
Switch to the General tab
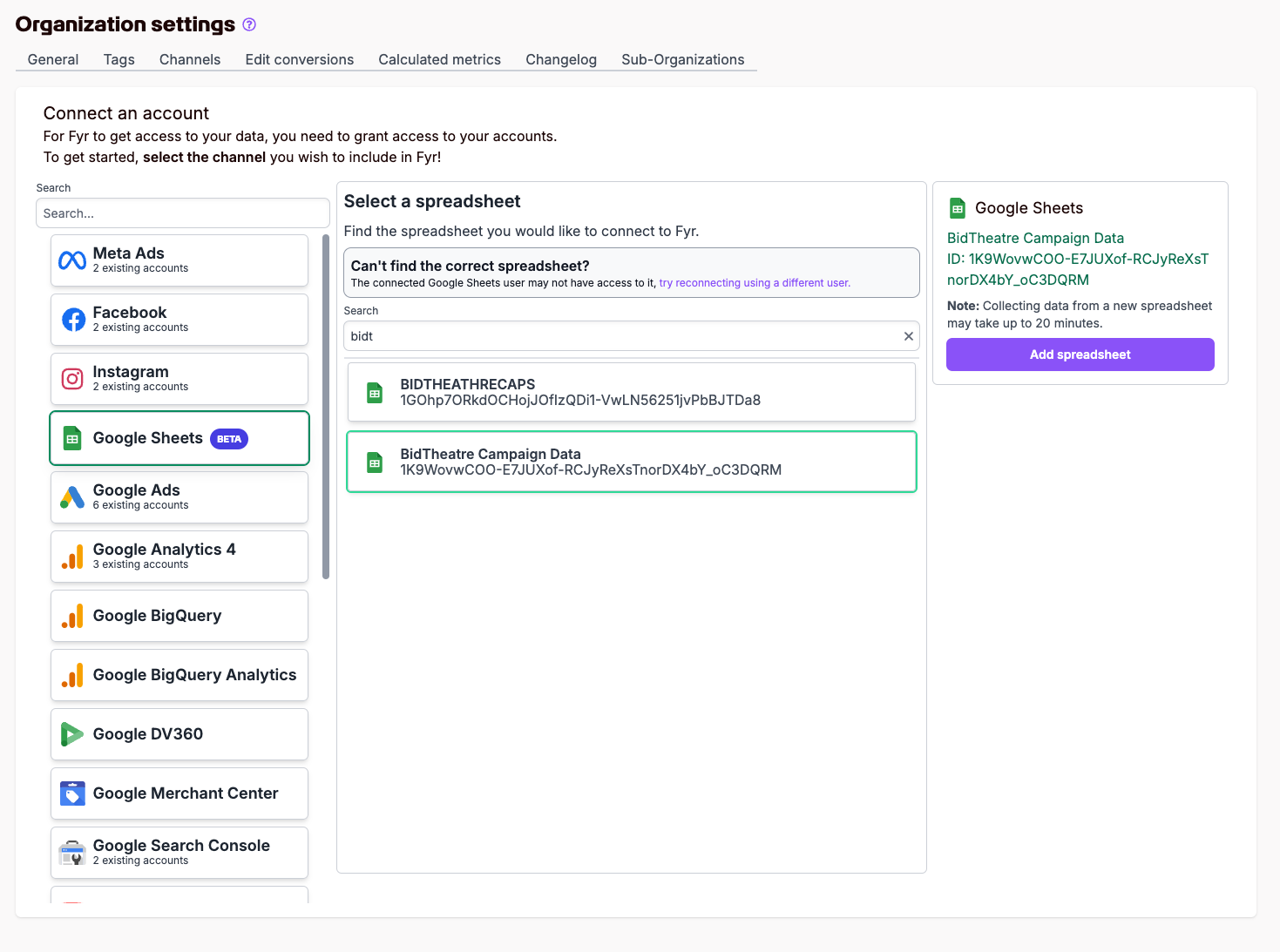(x=53, y=59)
